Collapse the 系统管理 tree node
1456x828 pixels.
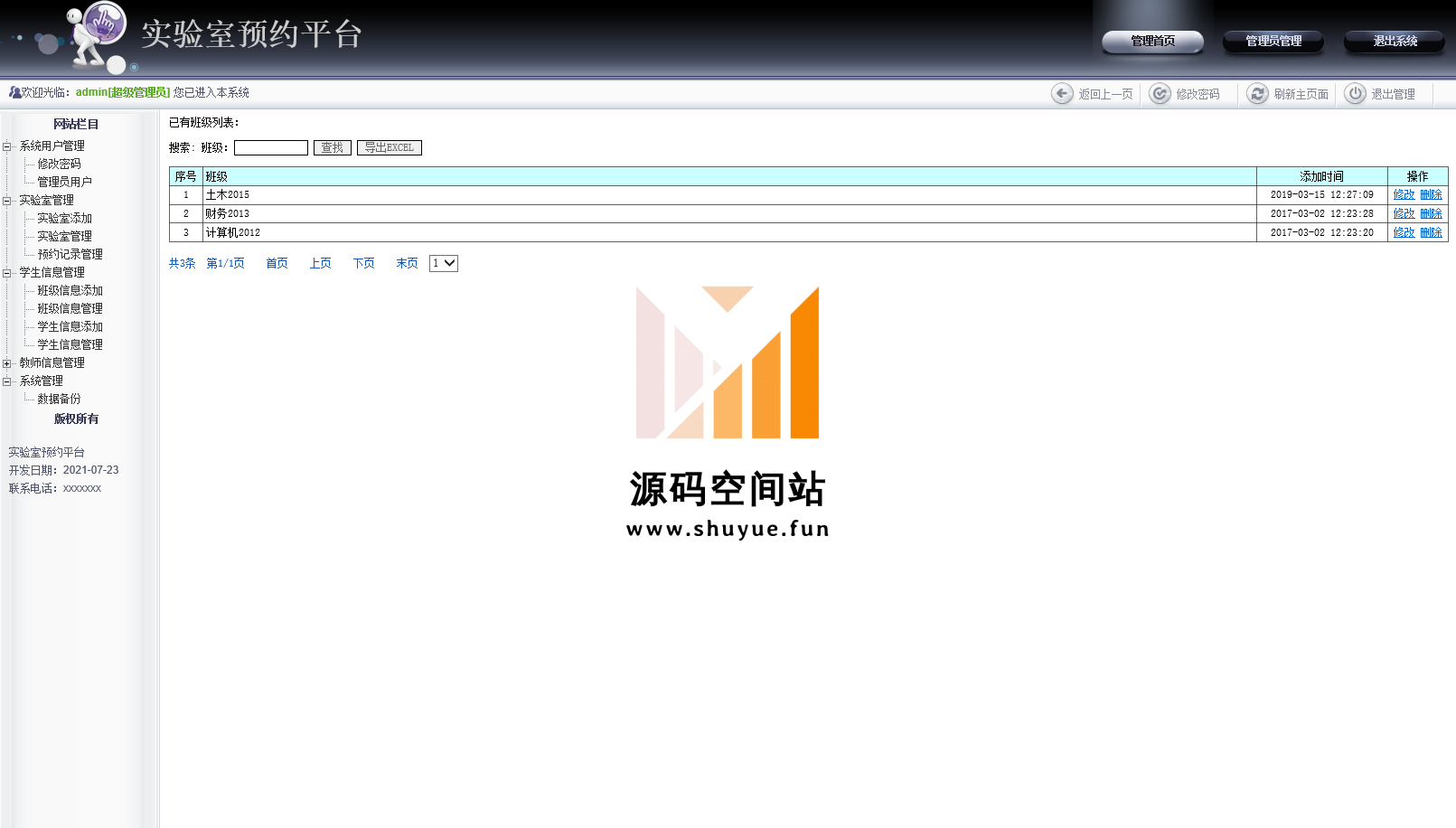point(7,381)
